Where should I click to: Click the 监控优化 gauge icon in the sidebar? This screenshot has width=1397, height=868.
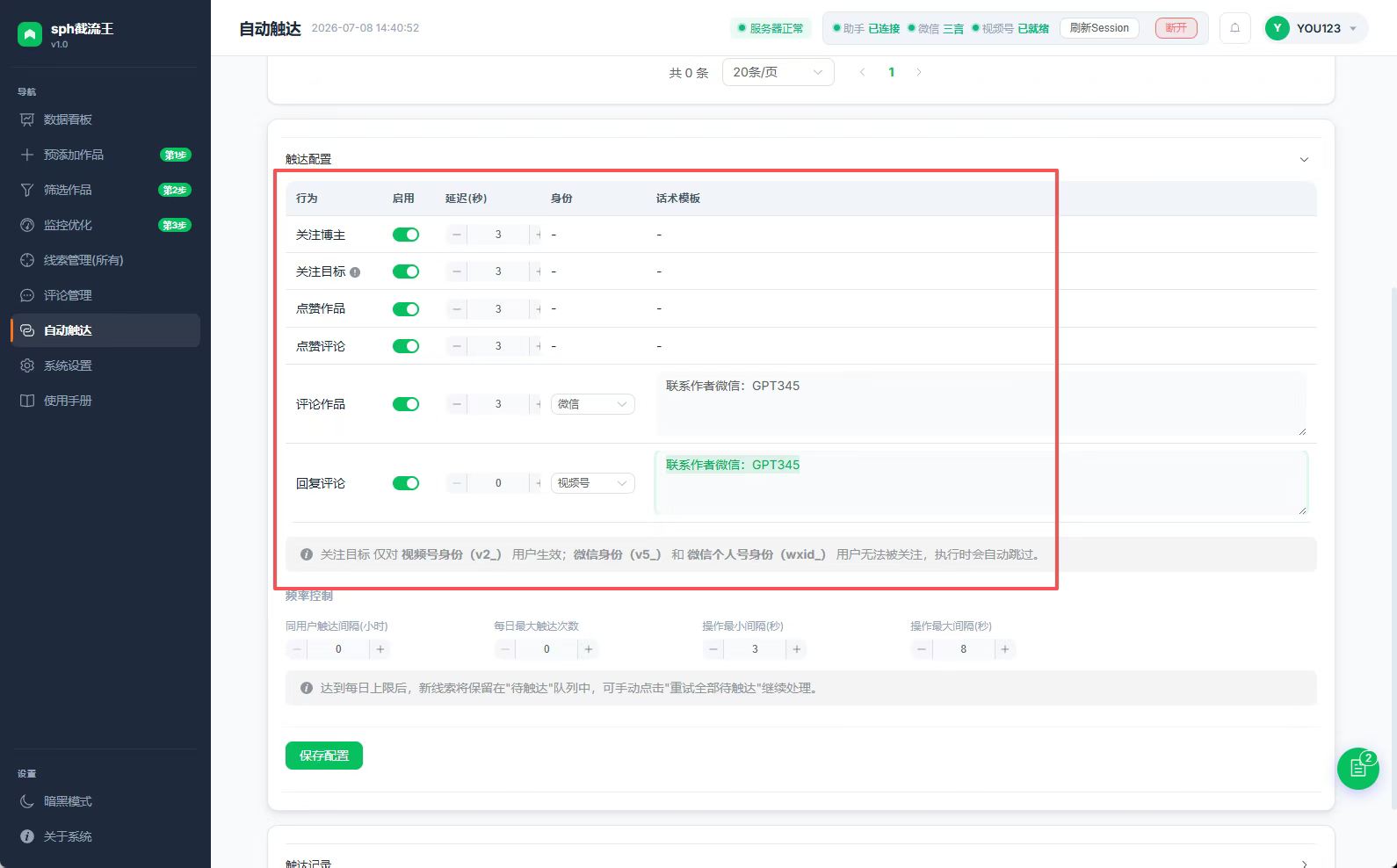tap(27, 225)
